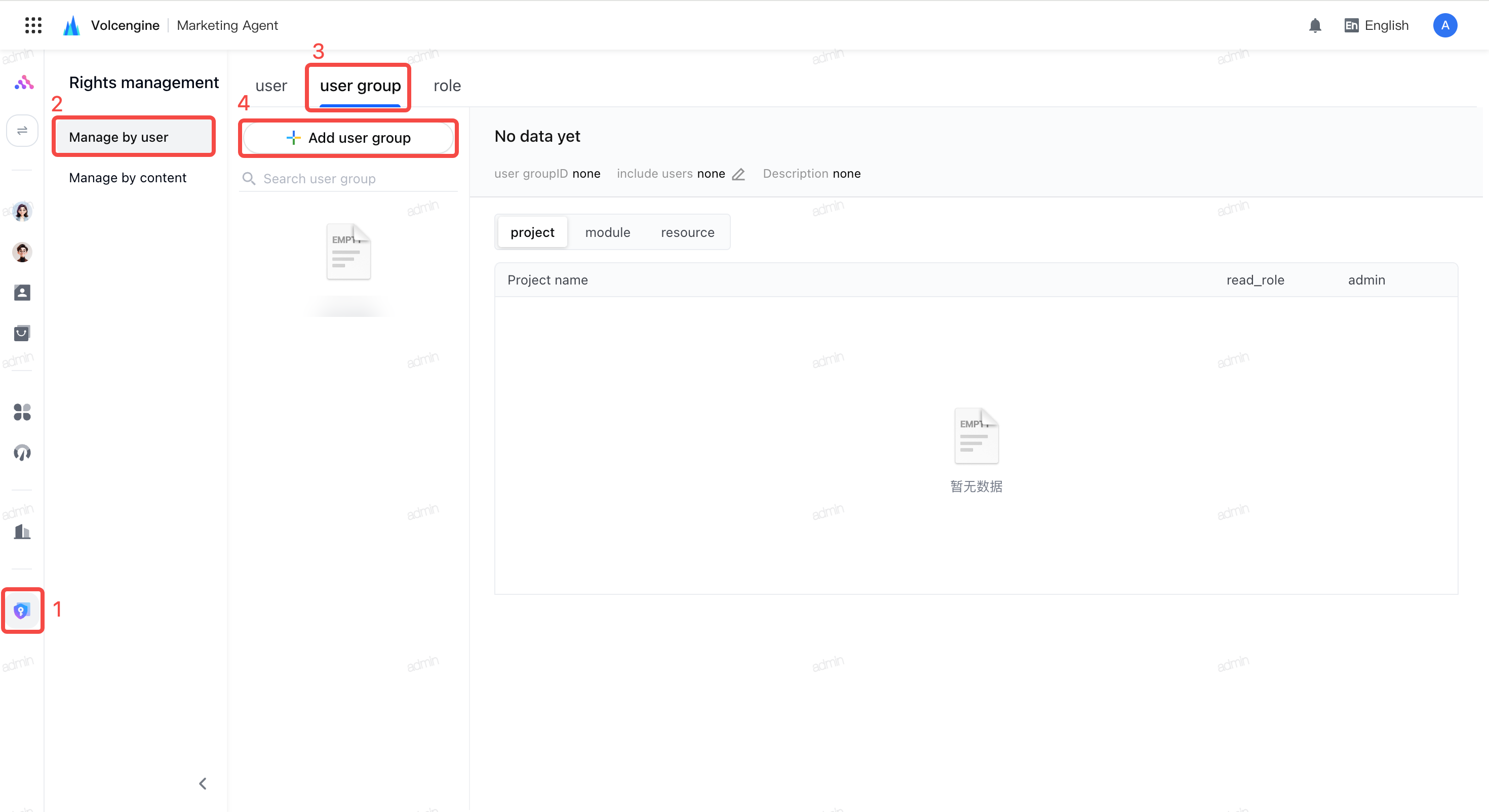Image resolution: width=1489 pixels, height=812 pixels.
Task: Focus the Search user group field
Action: (348, 179)
